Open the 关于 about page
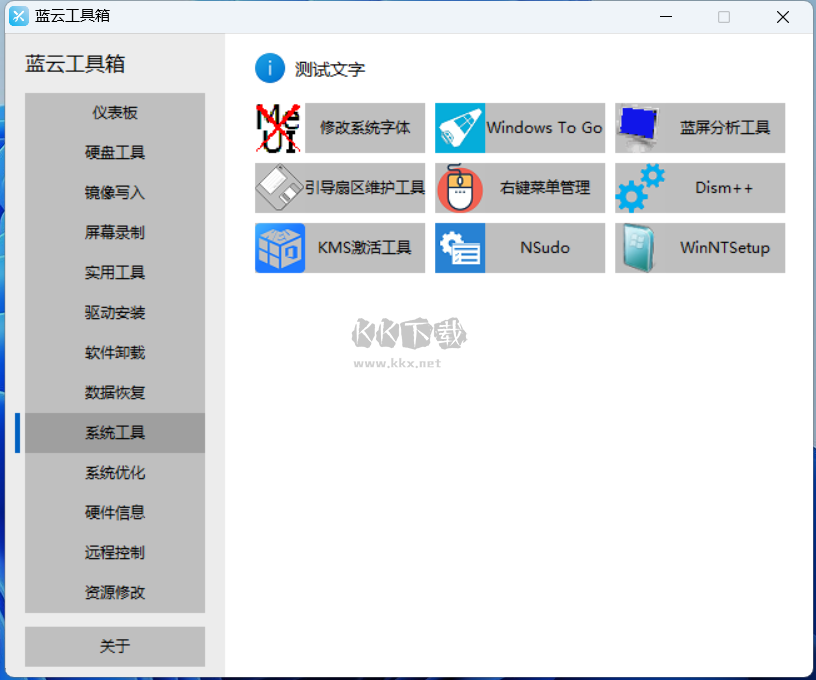The width and height of the screenshot is (816, 680). point(114,646)
